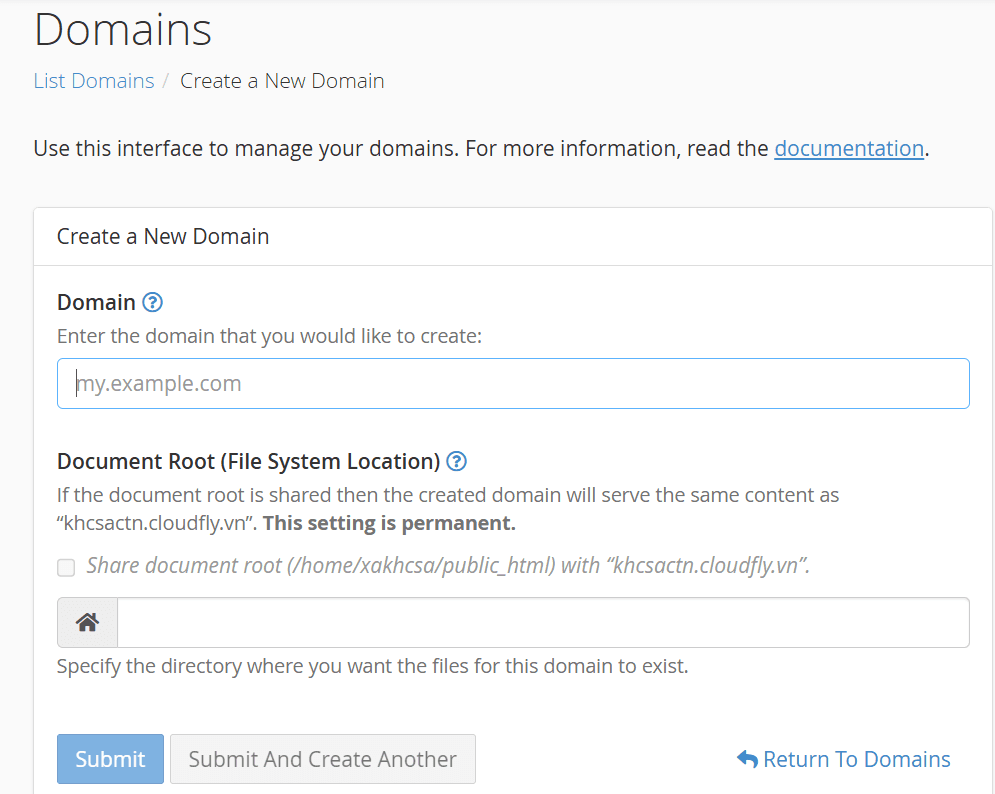Click the Domains page heading

pyautogui.click(x=123, y=30)
